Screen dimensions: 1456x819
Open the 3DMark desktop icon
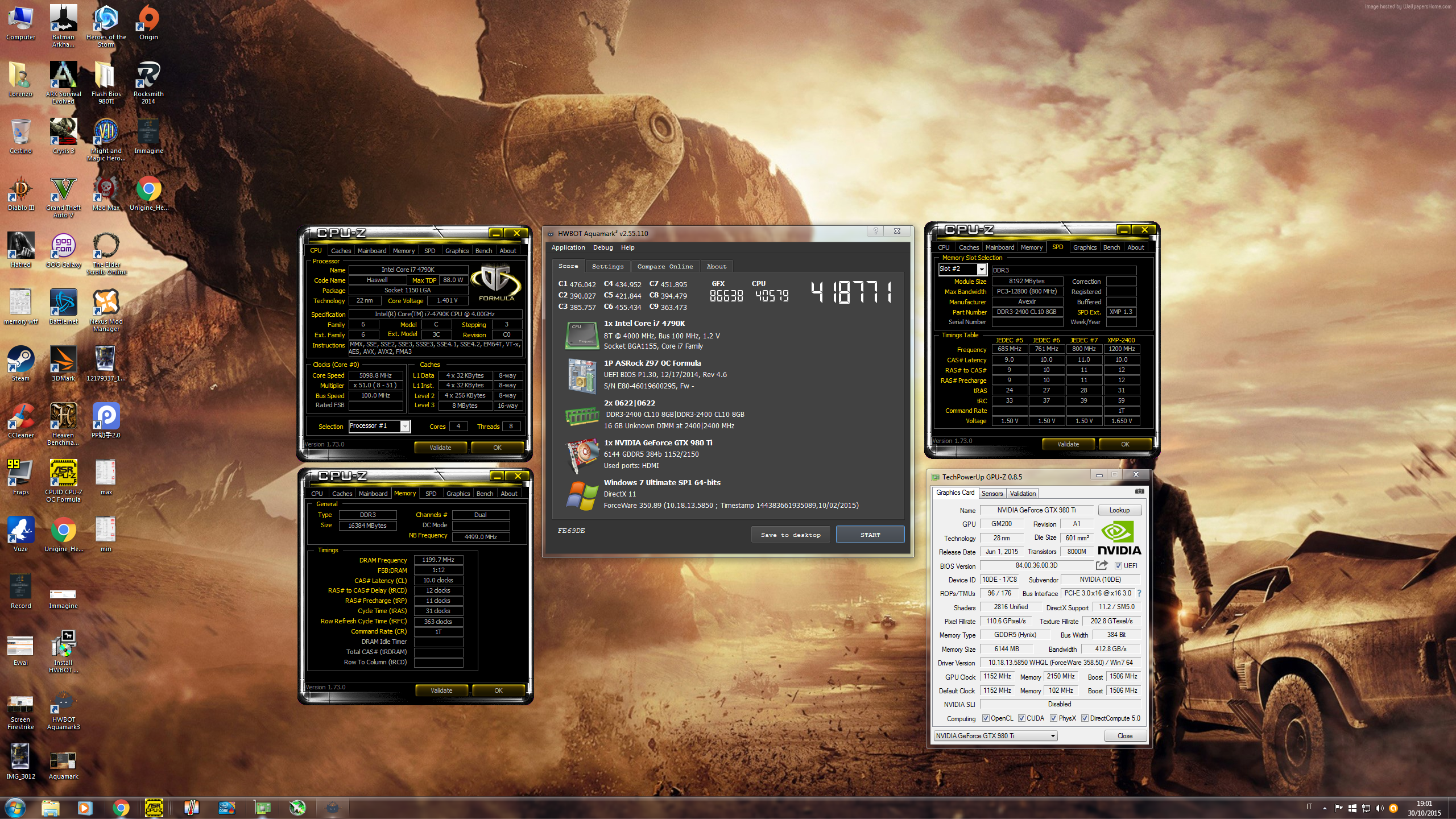pyautogui.click(x=63, y=364)
